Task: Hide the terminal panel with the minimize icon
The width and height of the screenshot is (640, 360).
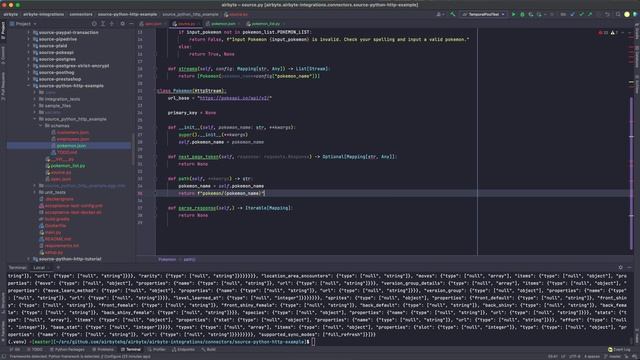Action: 629,268
